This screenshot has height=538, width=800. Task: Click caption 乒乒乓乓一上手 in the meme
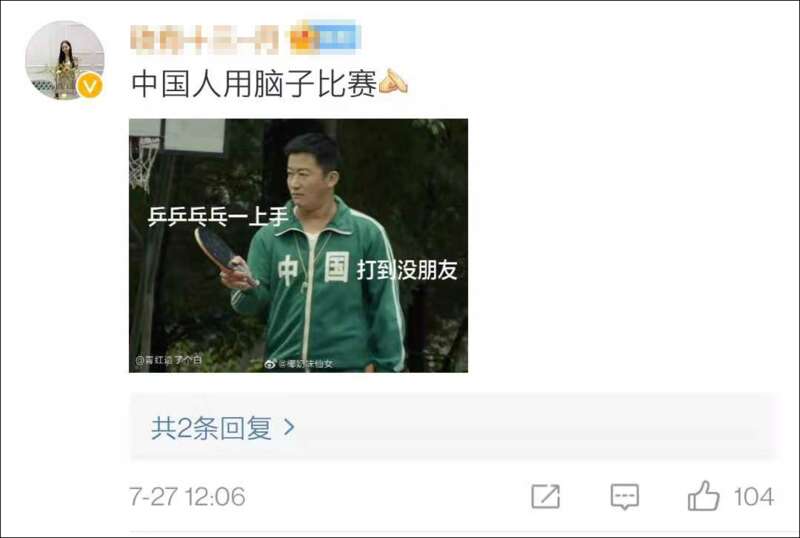pos(218,216)
